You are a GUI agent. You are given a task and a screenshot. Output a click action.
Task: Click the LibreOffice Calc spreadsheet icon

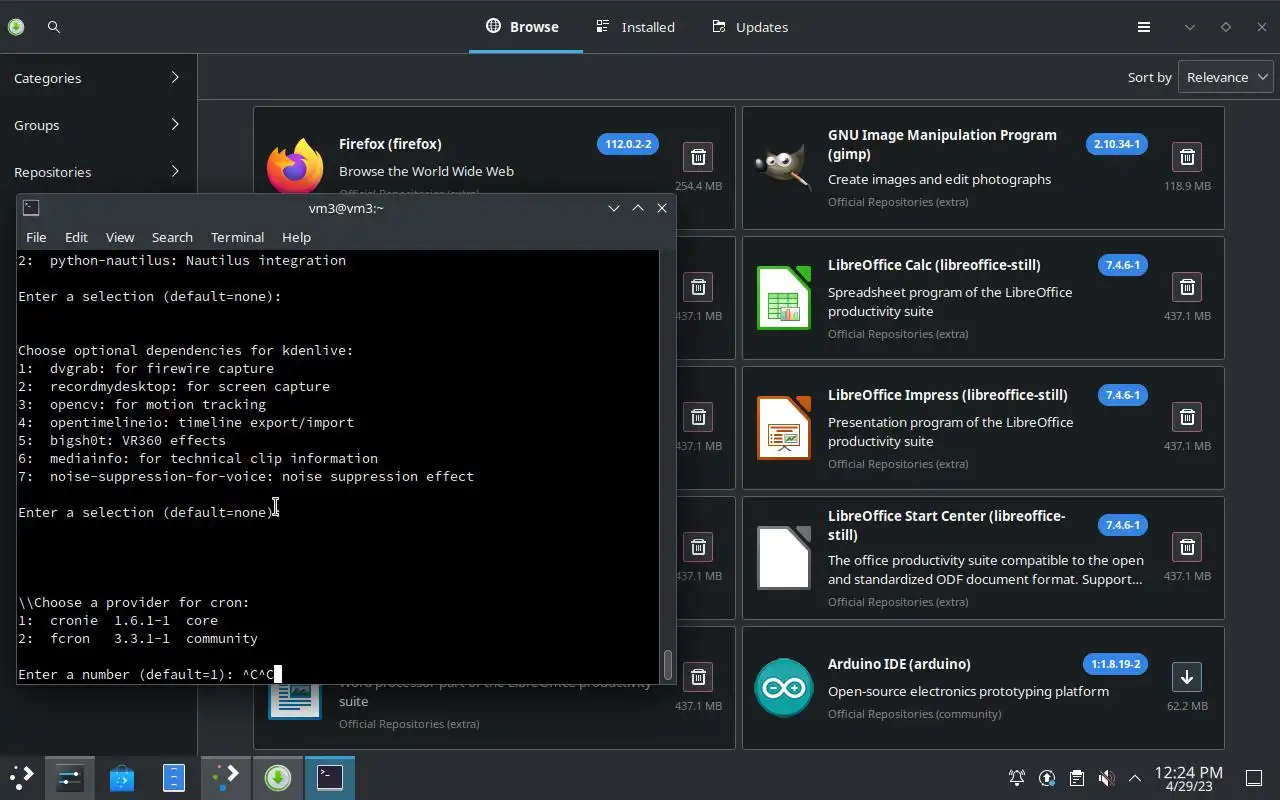pyautogui.click(x=784, y=298)
